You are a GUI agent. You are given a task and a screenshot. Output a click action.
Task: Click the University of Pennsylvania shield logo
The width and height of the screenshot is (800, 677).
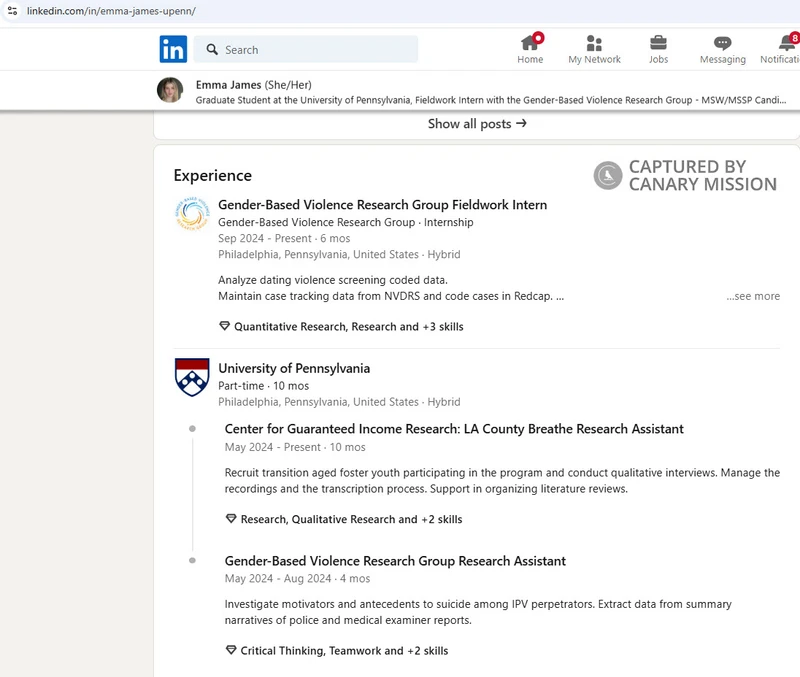[192, 377]
